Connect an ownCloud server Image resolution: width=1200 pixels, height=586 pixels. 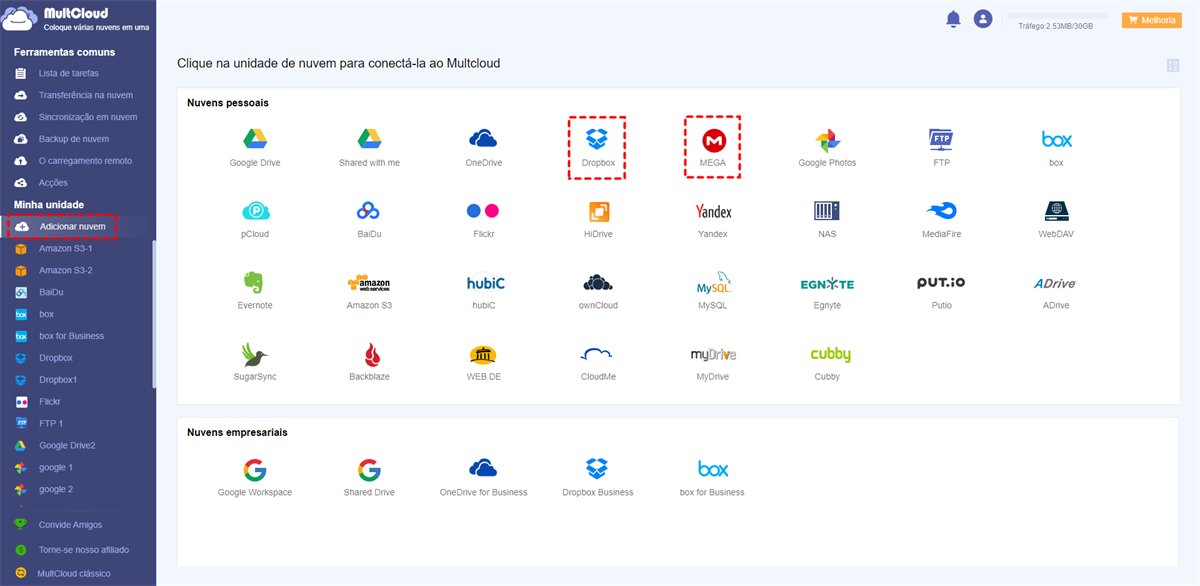coord(598,290)
